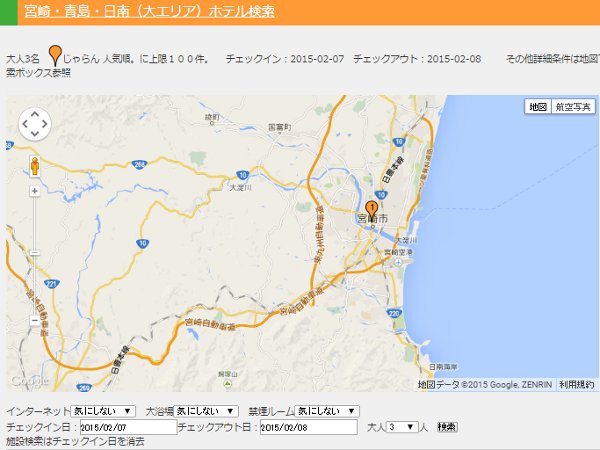
Task: Click the チェックイン日 date field
Action: click(x=128, y=427)
